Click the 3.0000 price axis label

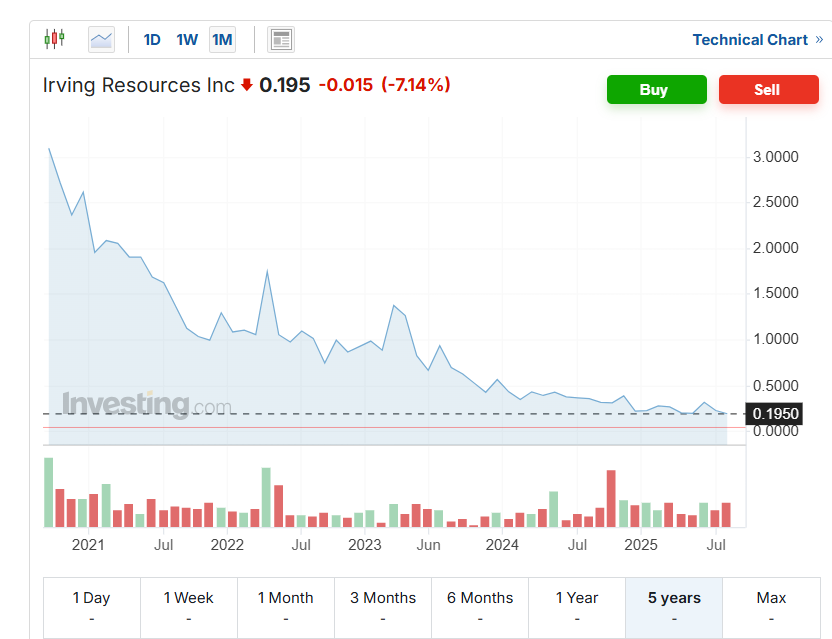pos(776,157)
